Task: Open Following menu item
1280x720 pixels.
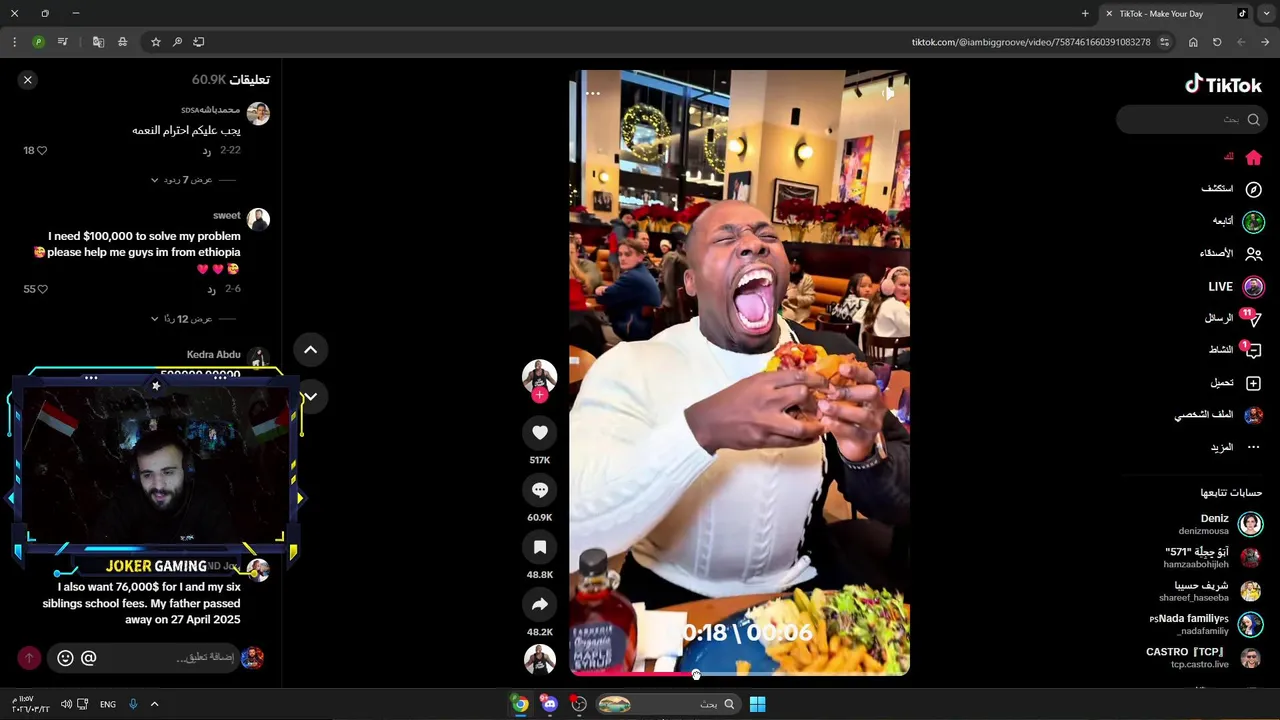Action: tap(1238, 221)
